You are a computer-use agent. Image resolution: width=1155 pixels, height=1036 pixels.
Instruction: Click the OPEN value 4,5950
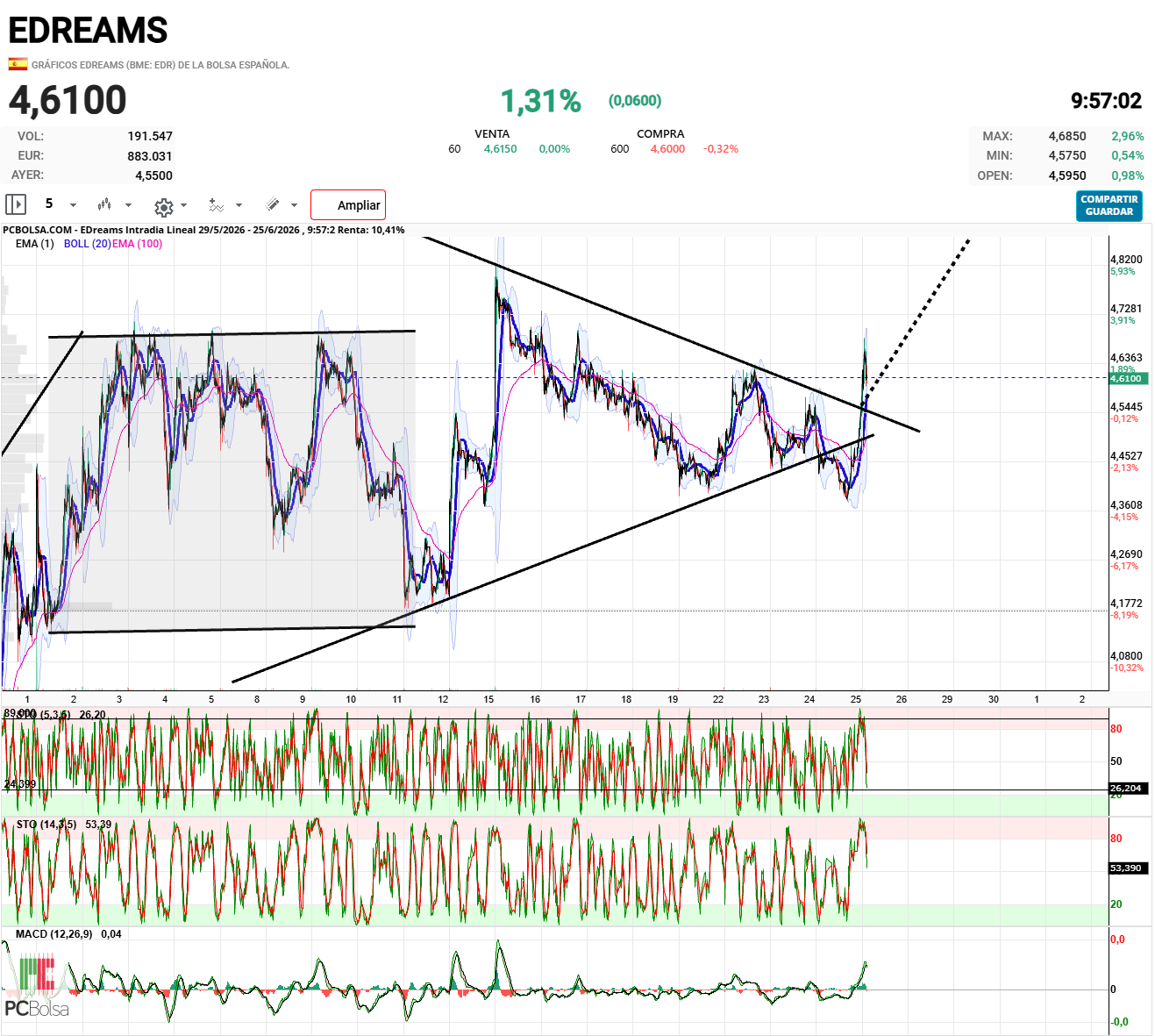[1067, 175]
